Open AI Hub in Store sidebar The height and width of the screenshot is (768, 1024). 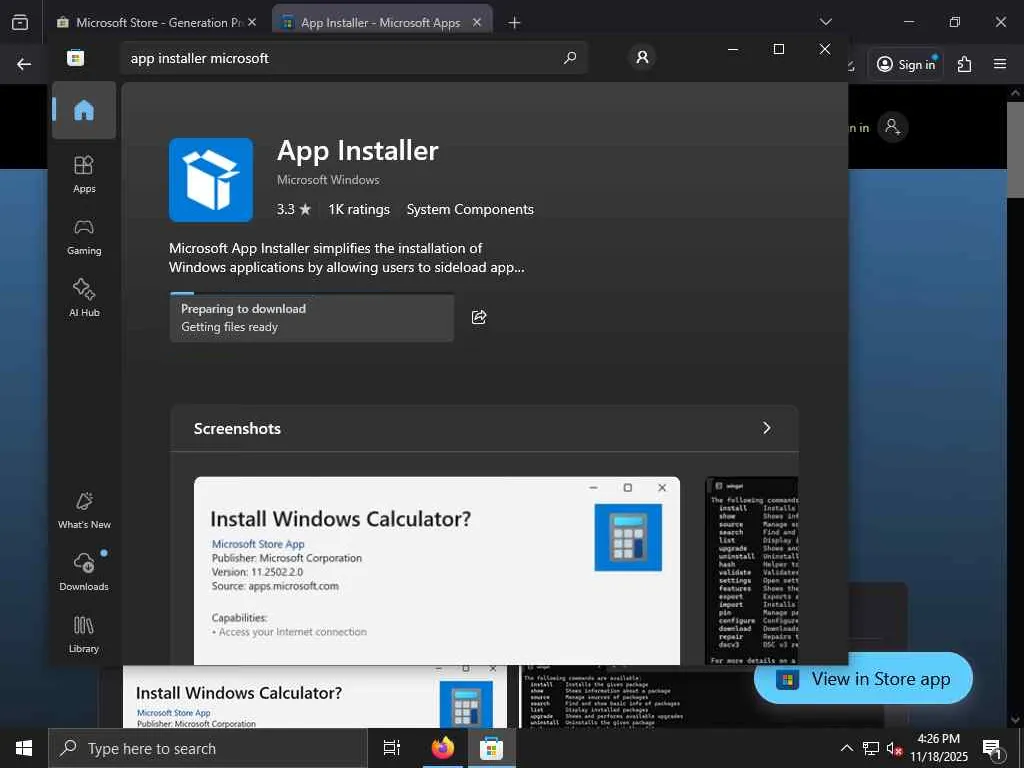84,298
